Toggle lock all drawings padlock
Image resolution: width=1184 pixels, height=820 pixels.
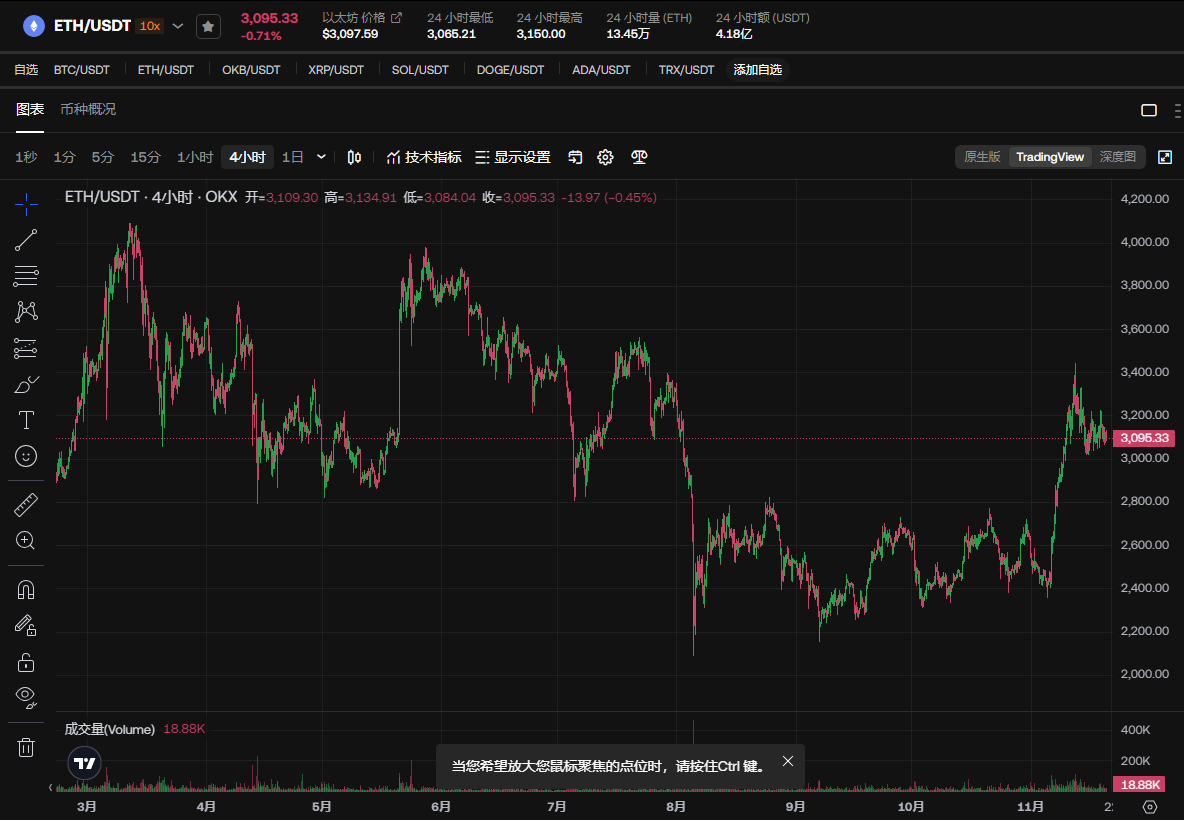(27, 662)
